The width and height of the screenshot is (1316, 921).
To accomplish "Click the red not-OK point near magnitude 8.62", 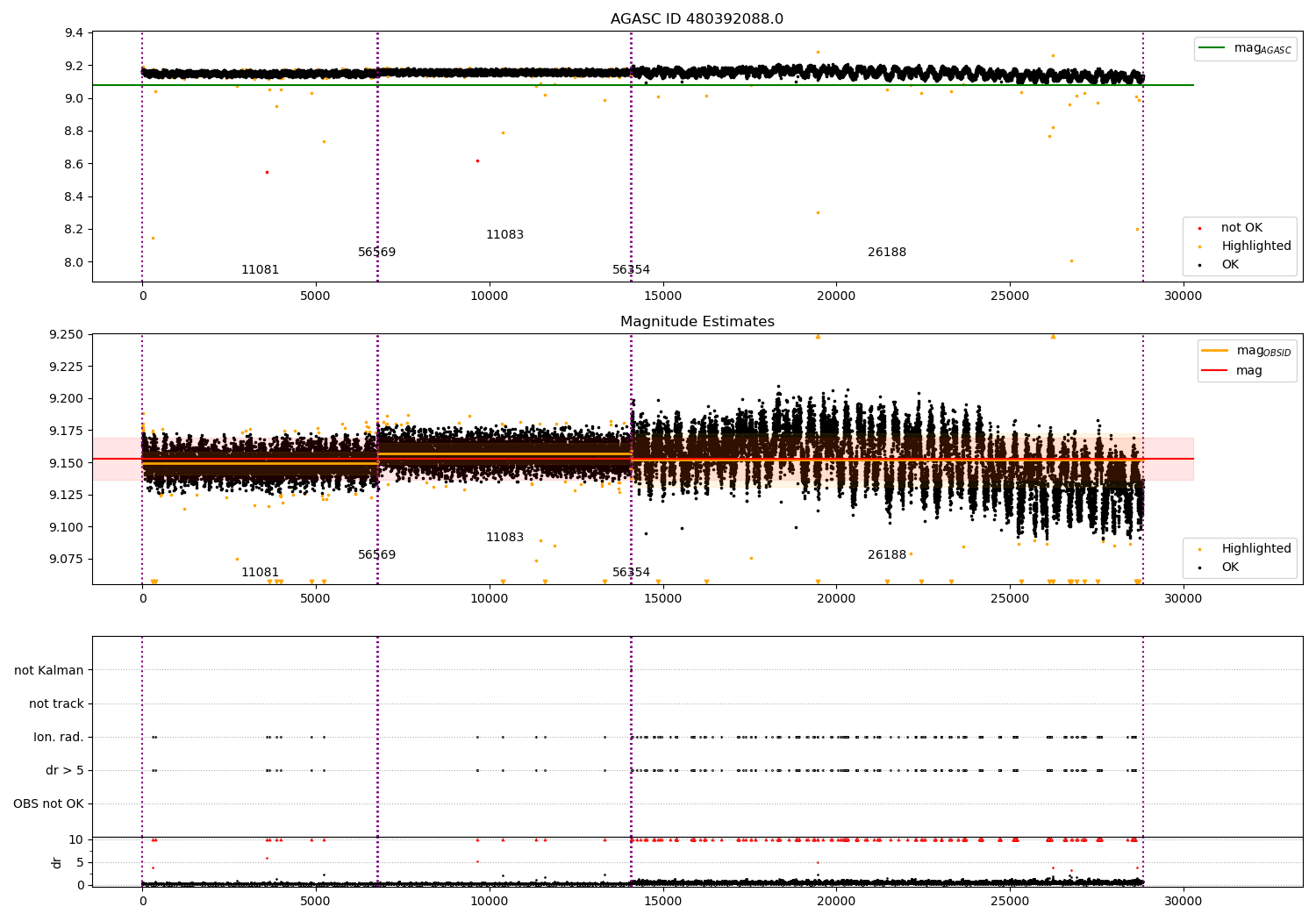I will [477, 161].
